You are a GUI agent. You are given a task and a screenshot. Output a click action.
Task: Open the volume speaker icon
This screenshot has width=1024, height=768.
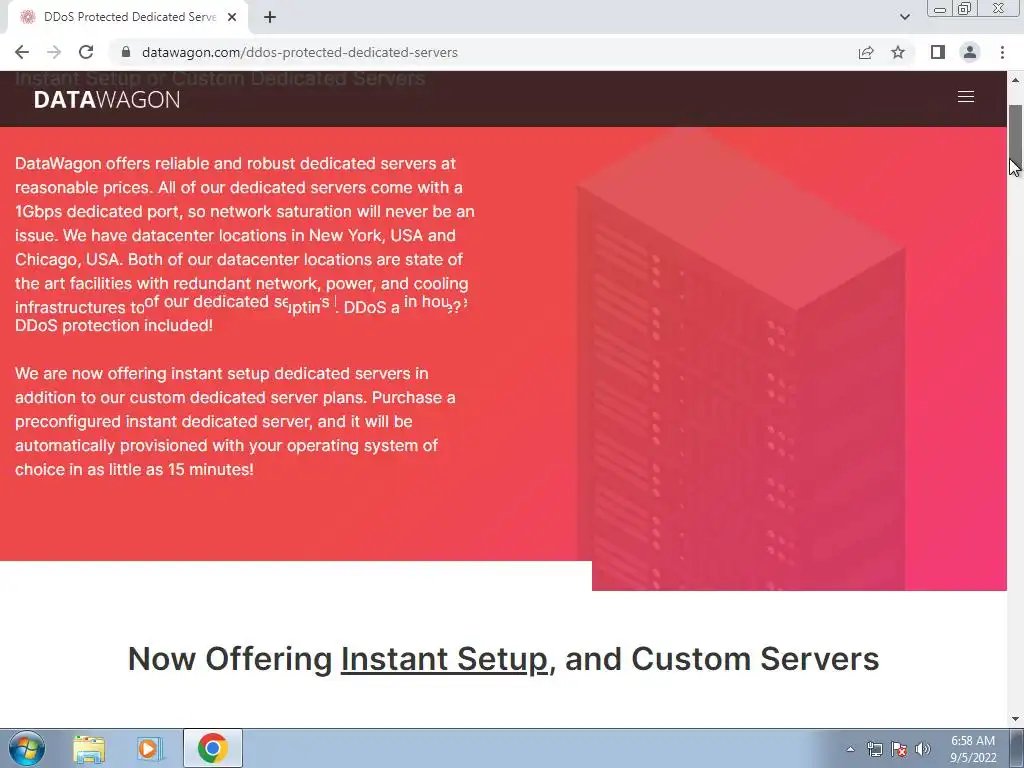922,749
